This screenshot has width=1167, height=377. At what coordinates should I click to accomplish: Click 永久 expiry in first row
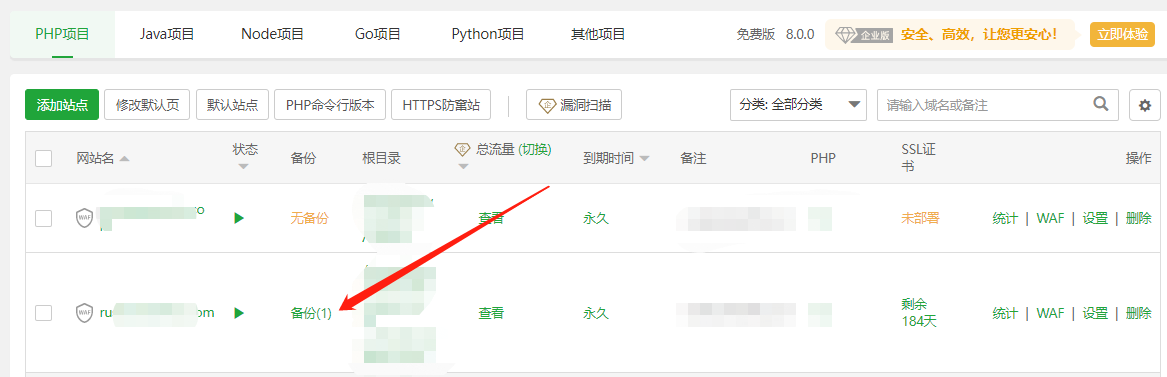596,218
